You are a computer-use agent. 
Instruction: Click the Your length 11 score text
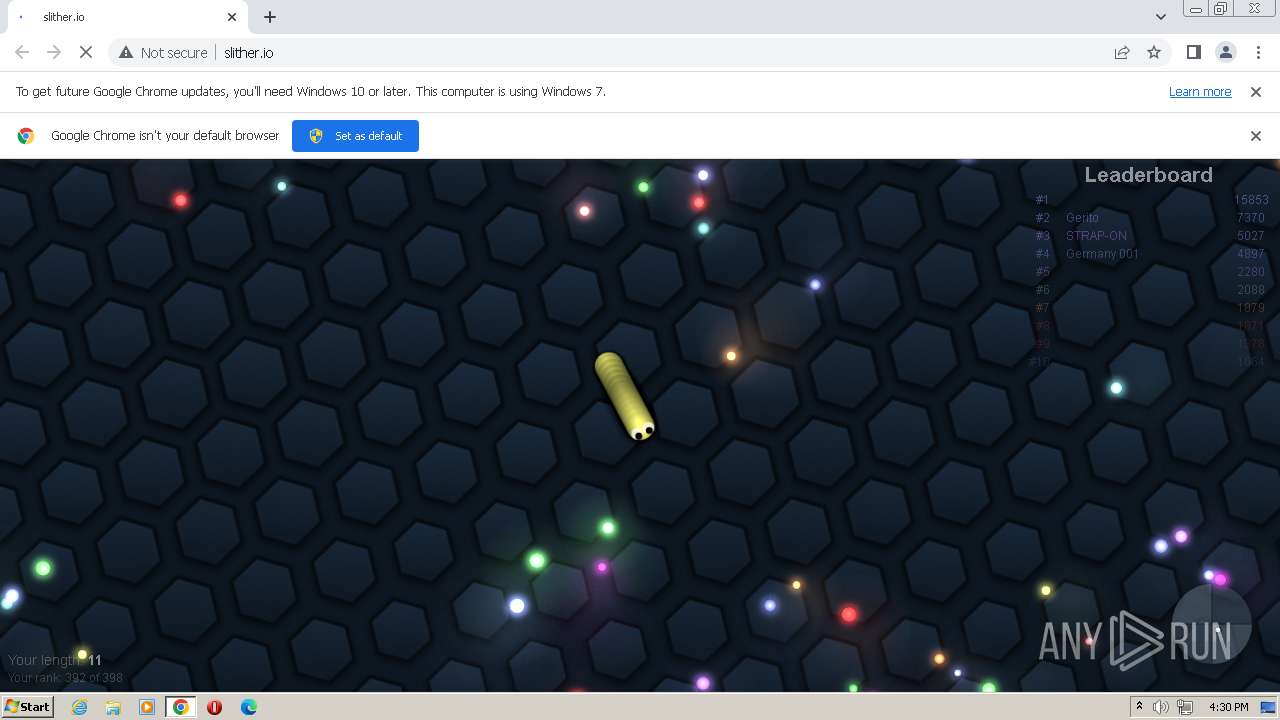55,660
